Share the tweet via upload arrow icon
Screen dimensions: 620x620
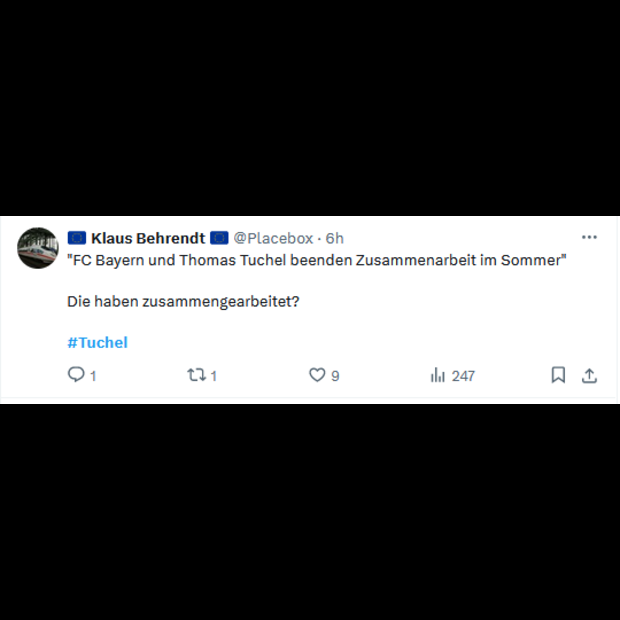pyautogui.click(x=589, y=375)
